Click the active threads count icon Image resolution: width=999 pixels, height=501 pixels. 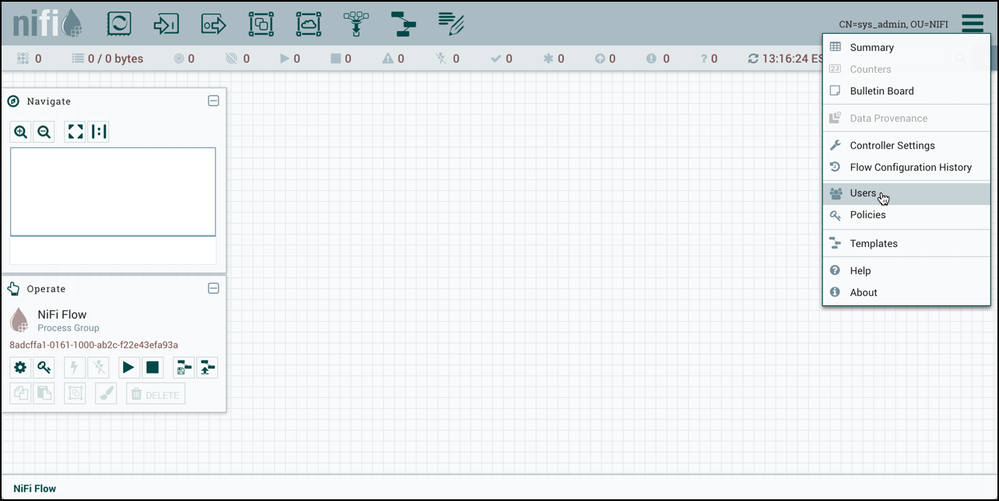pos(23,58)
